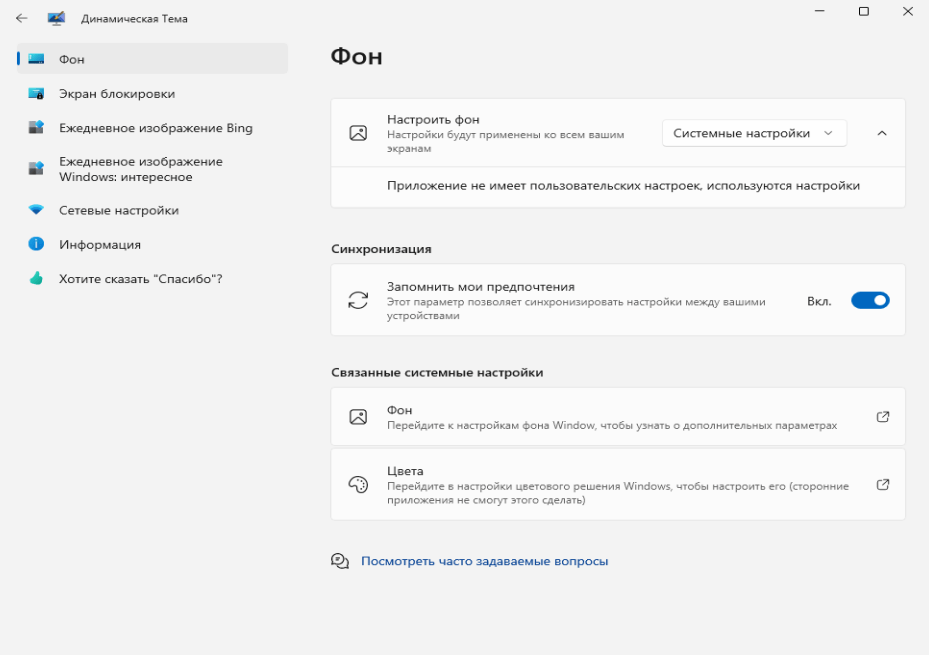929x655 pixels.
Task: Go back with the arrow button
Action: pyautogui.click(x=22, y=18)
